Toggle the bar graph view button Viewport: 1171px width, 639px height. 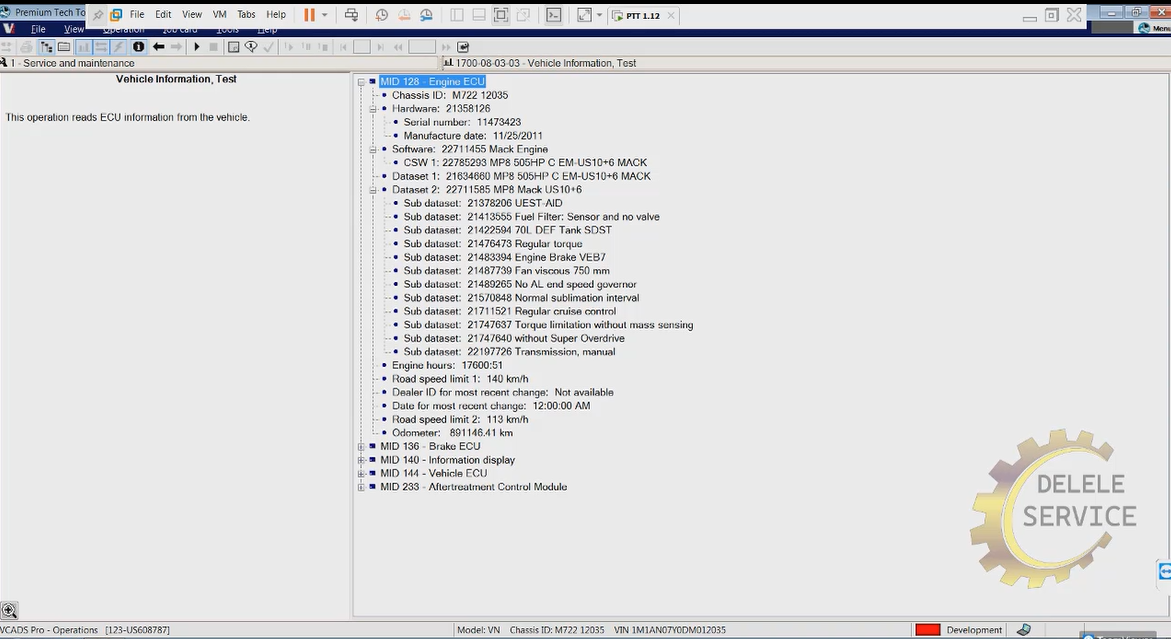83,47
